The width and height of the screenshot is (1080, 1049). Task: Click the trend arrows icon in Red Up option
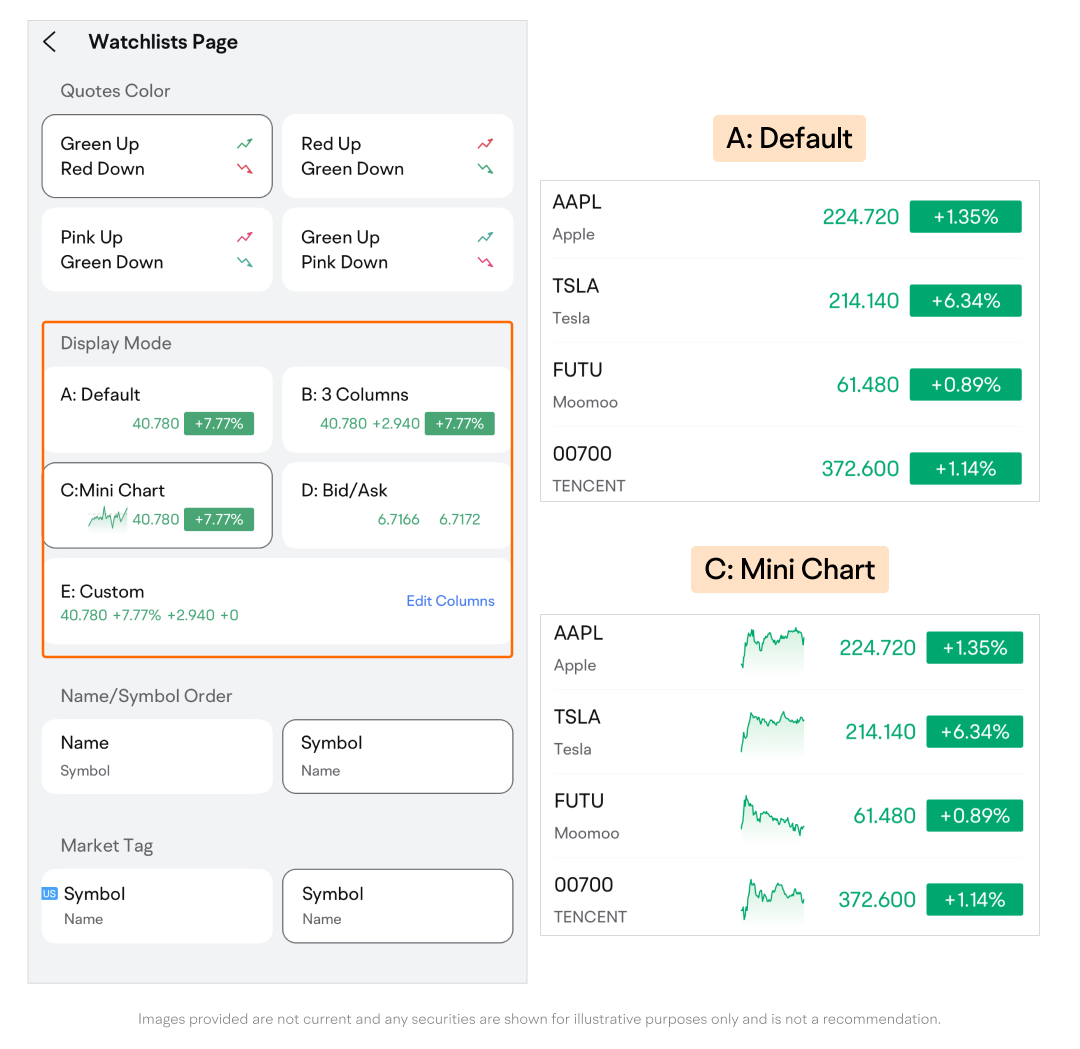coord(485,156)
